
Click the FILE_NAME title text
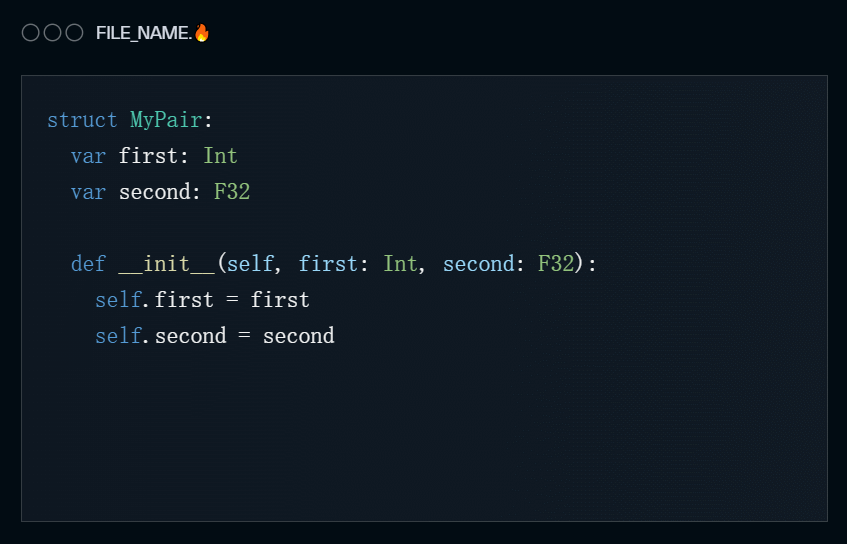(144, 33)
